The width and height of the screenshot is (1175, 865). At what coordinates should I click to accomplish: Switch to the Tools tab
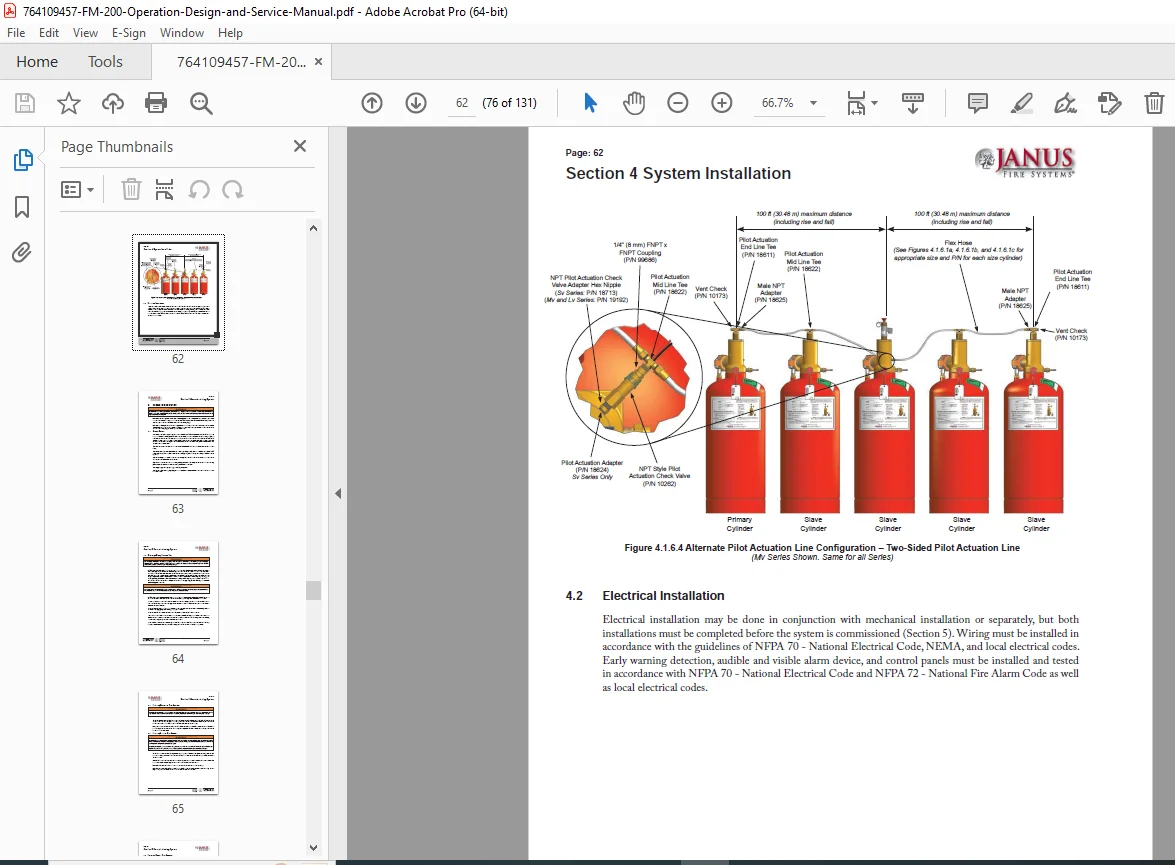105,61
